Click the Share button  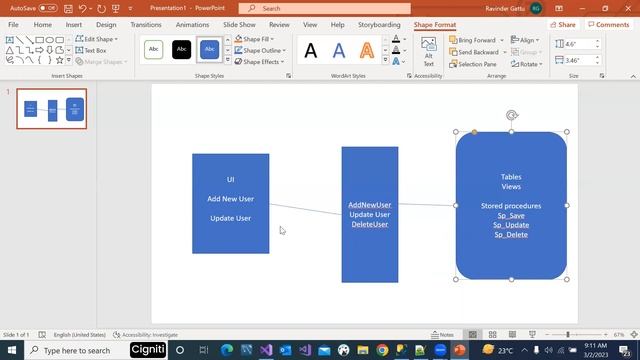click(563, 24)
